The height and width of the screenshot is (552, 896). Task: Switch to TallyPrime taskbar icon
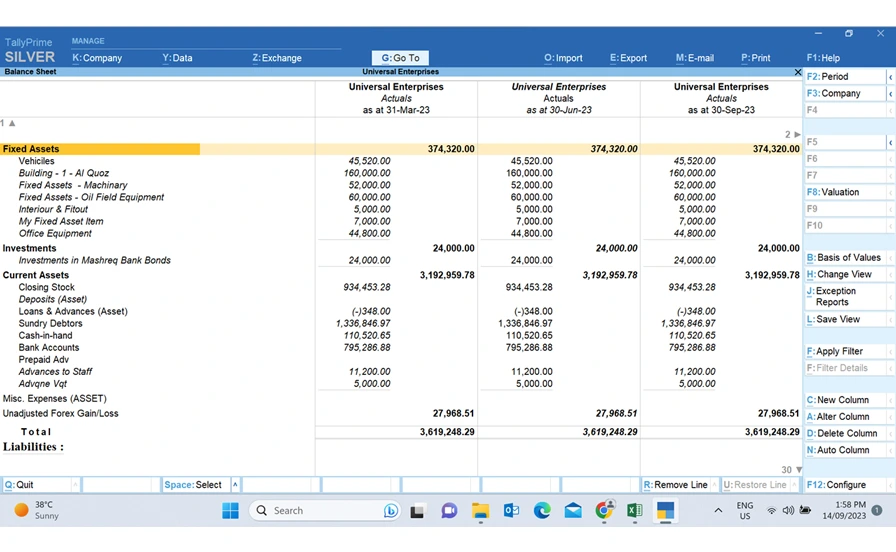click(x=665, y=510)
